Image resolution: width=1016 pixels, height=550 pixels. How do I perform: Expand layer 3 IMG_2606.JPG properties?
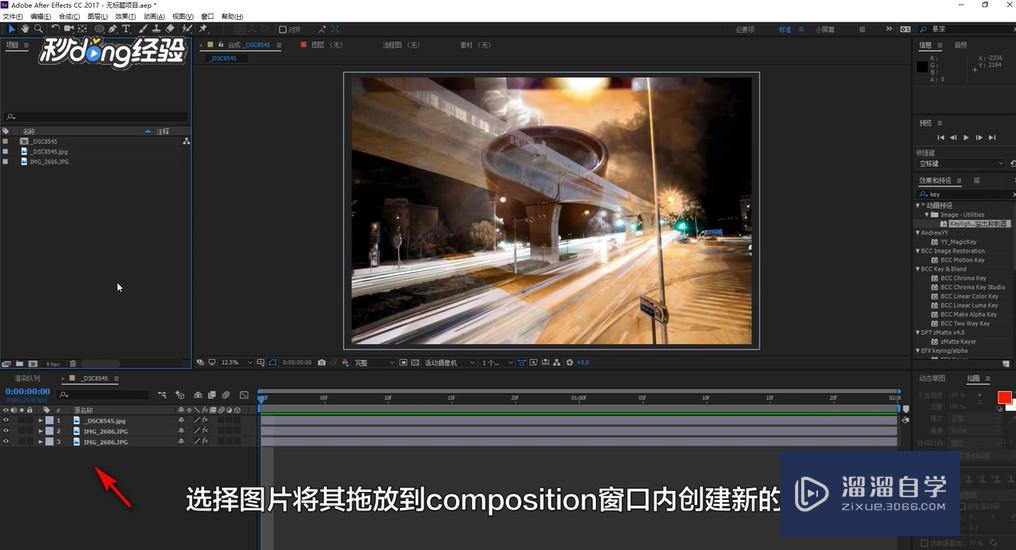click(40, 442)
